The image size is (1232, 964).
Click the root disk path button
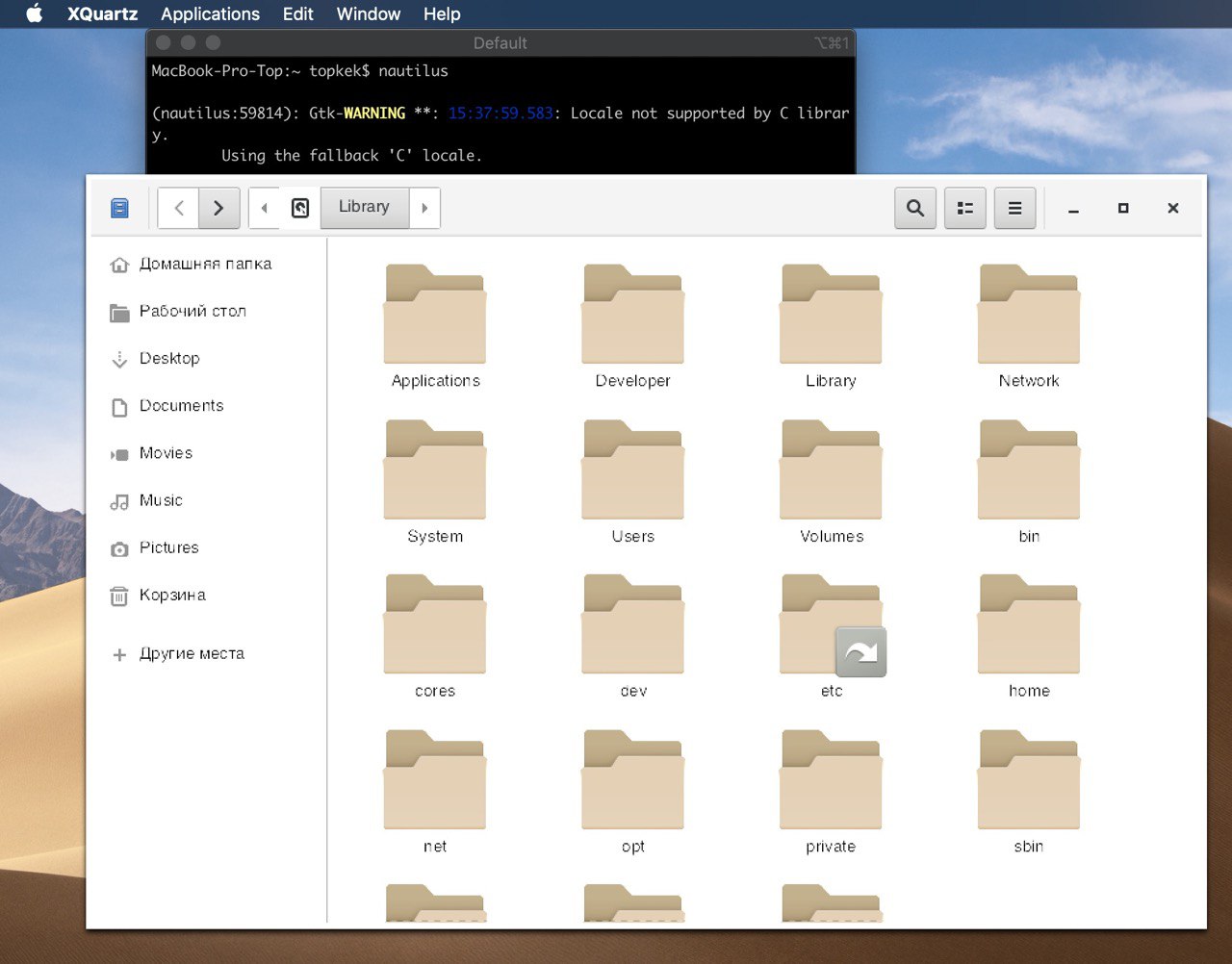pyautogui.click(x=300, y=208)
